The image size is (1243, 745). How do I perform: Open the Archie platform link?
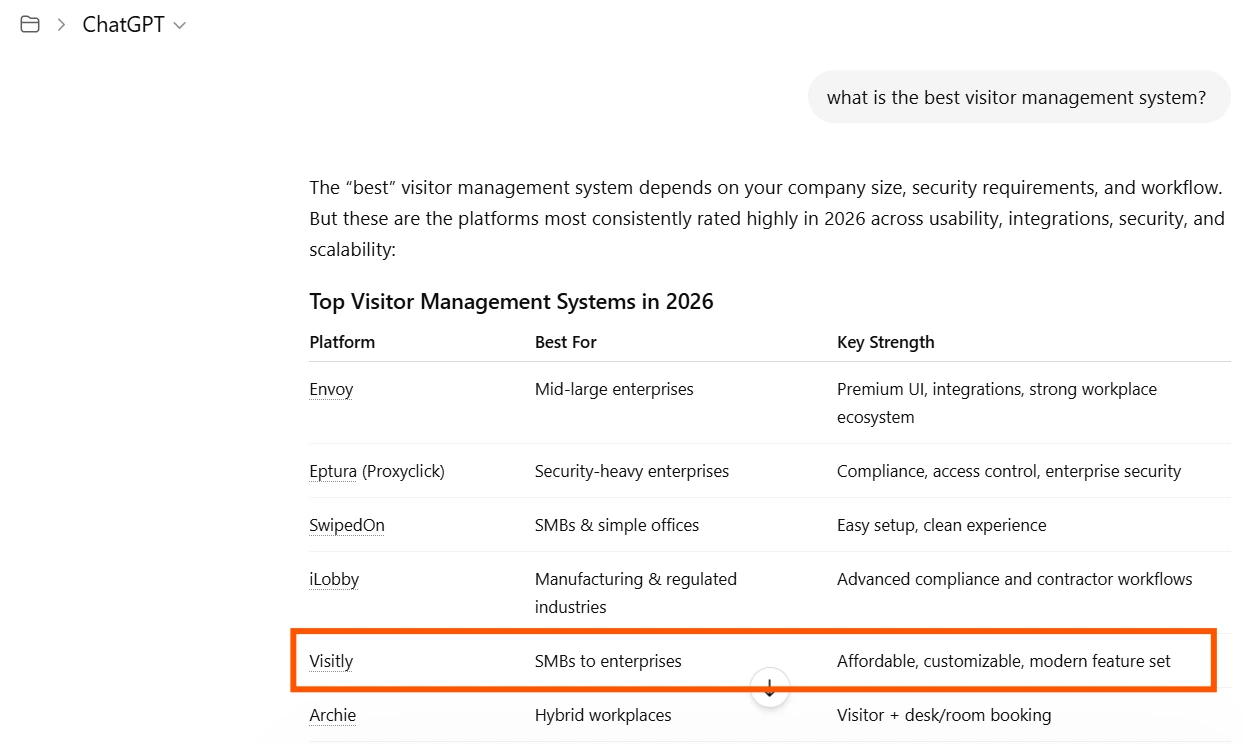pyautogui.click(x=332, y=715)
